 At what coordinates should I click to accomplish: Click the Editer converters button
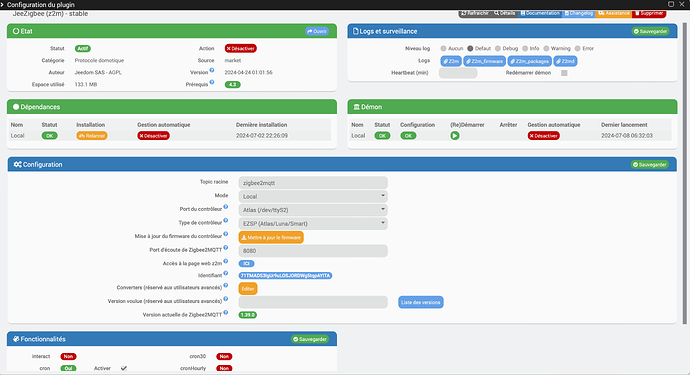[248, 289]
